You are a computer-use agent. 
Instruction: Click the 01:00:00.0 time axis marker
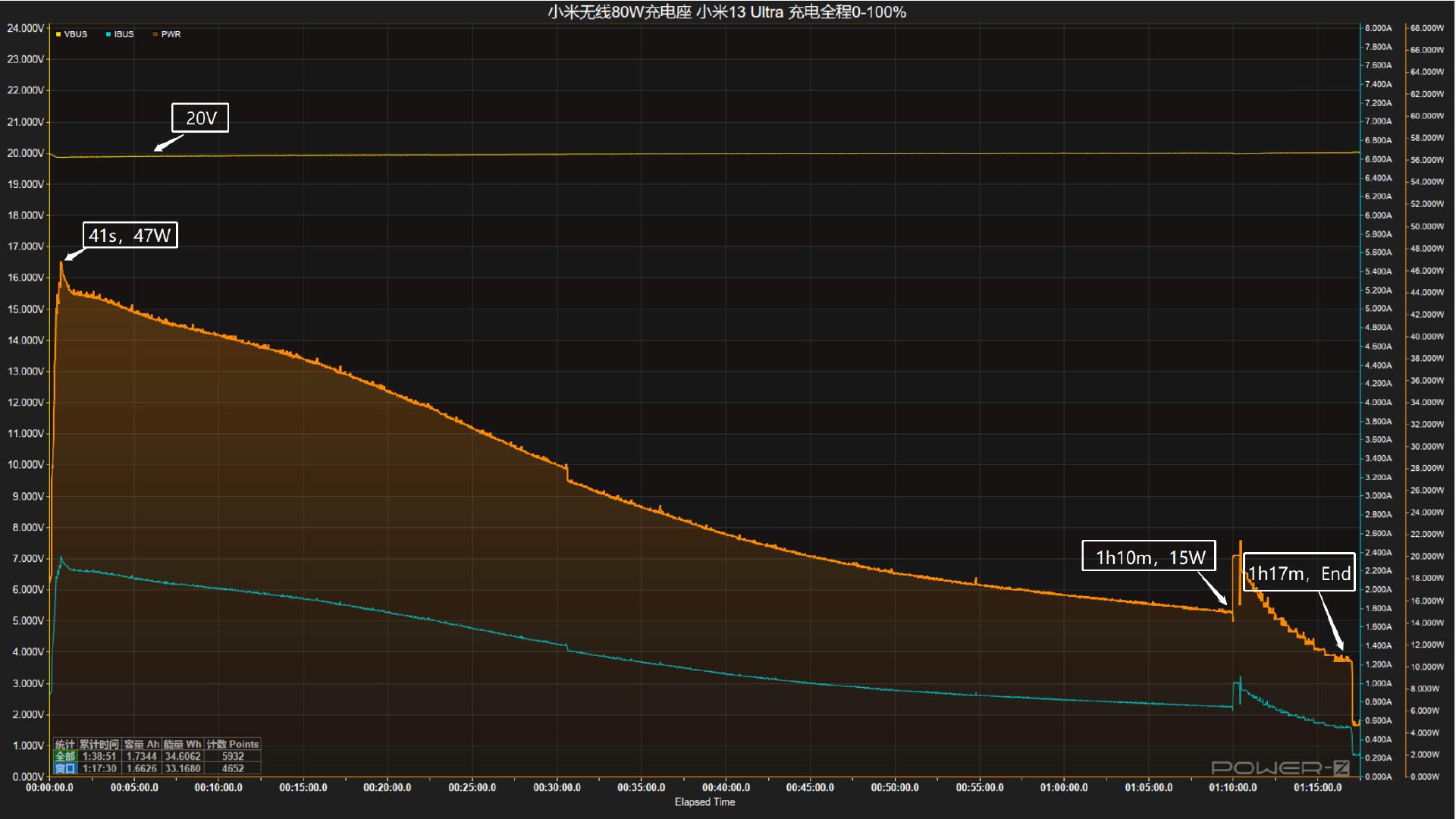click(x=1064, y=787)
